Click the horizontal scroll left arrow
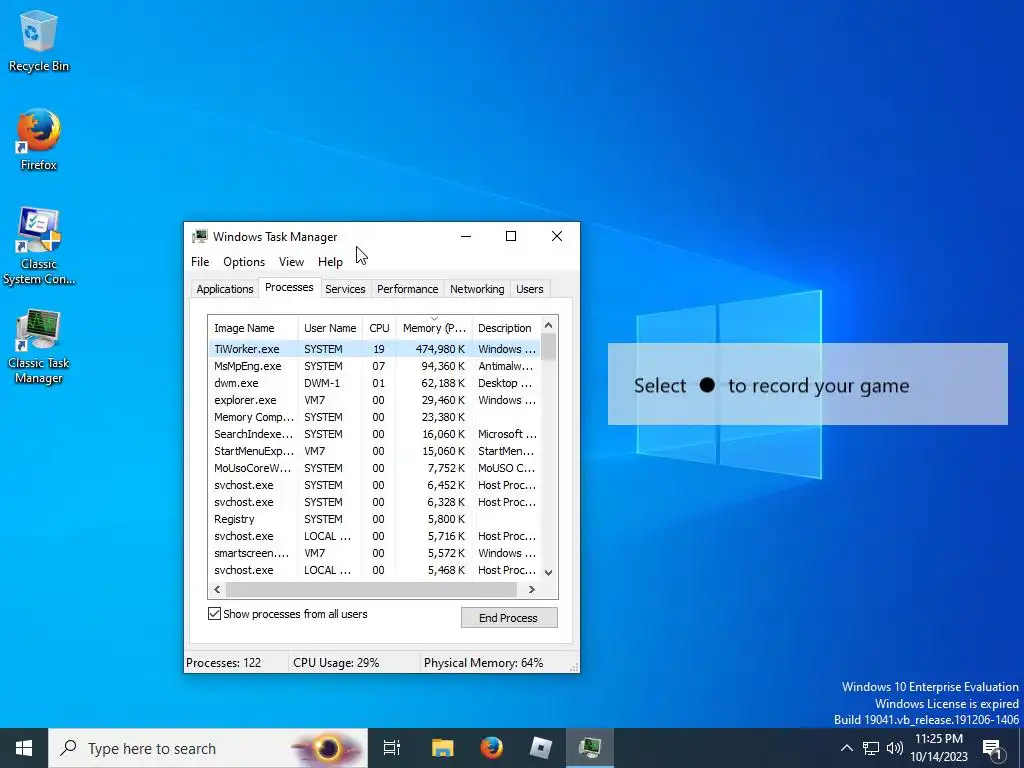The image size is (1024, 768). tap(217, 589)
